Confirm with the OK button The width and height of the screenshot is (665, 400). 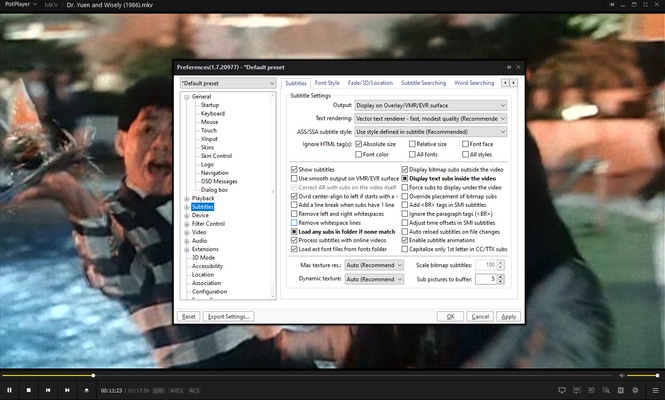[x=450, y=316]
